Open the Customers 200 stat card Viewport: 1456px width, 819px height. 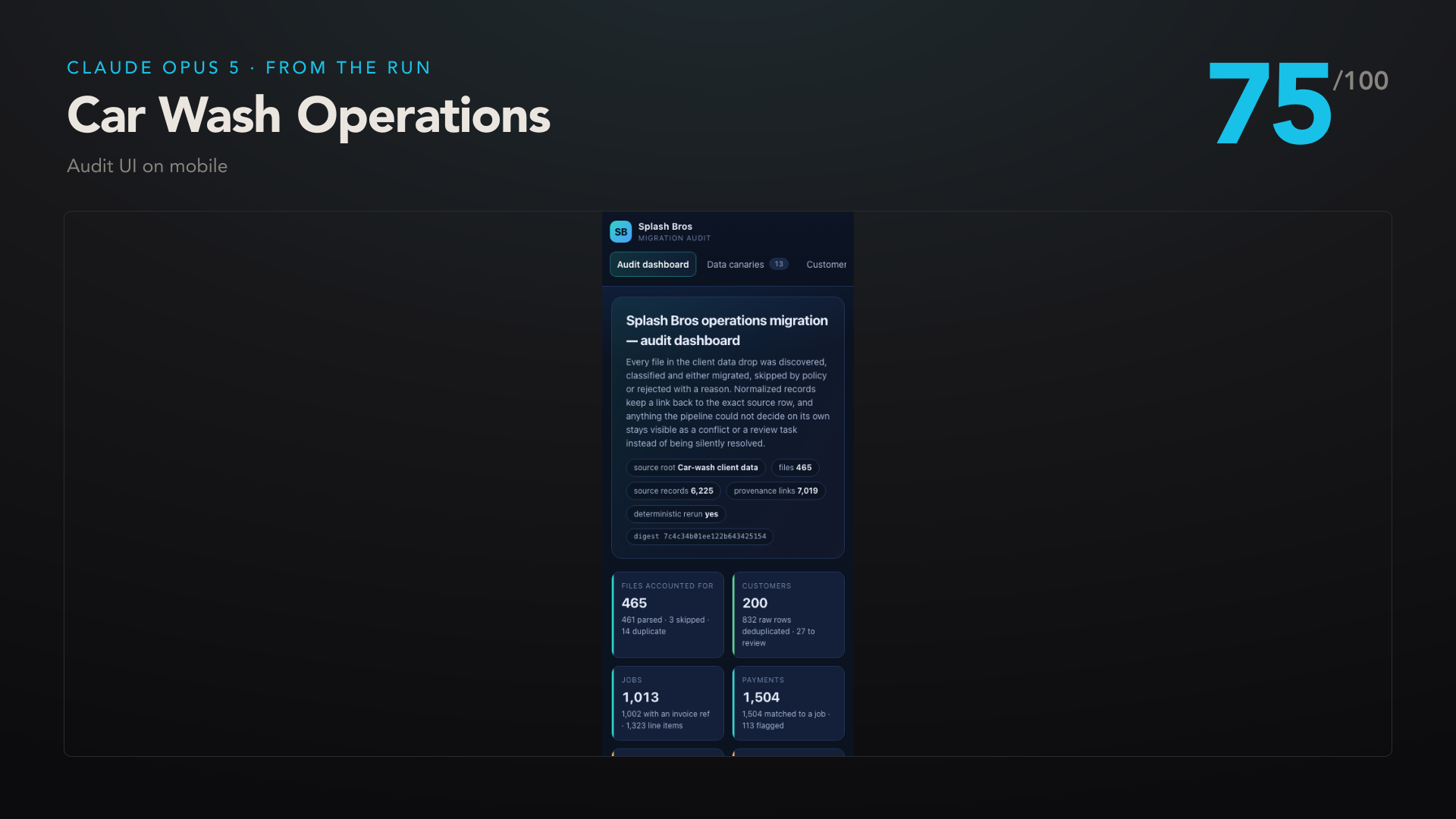pyautogui.click(x=789, y=615)
